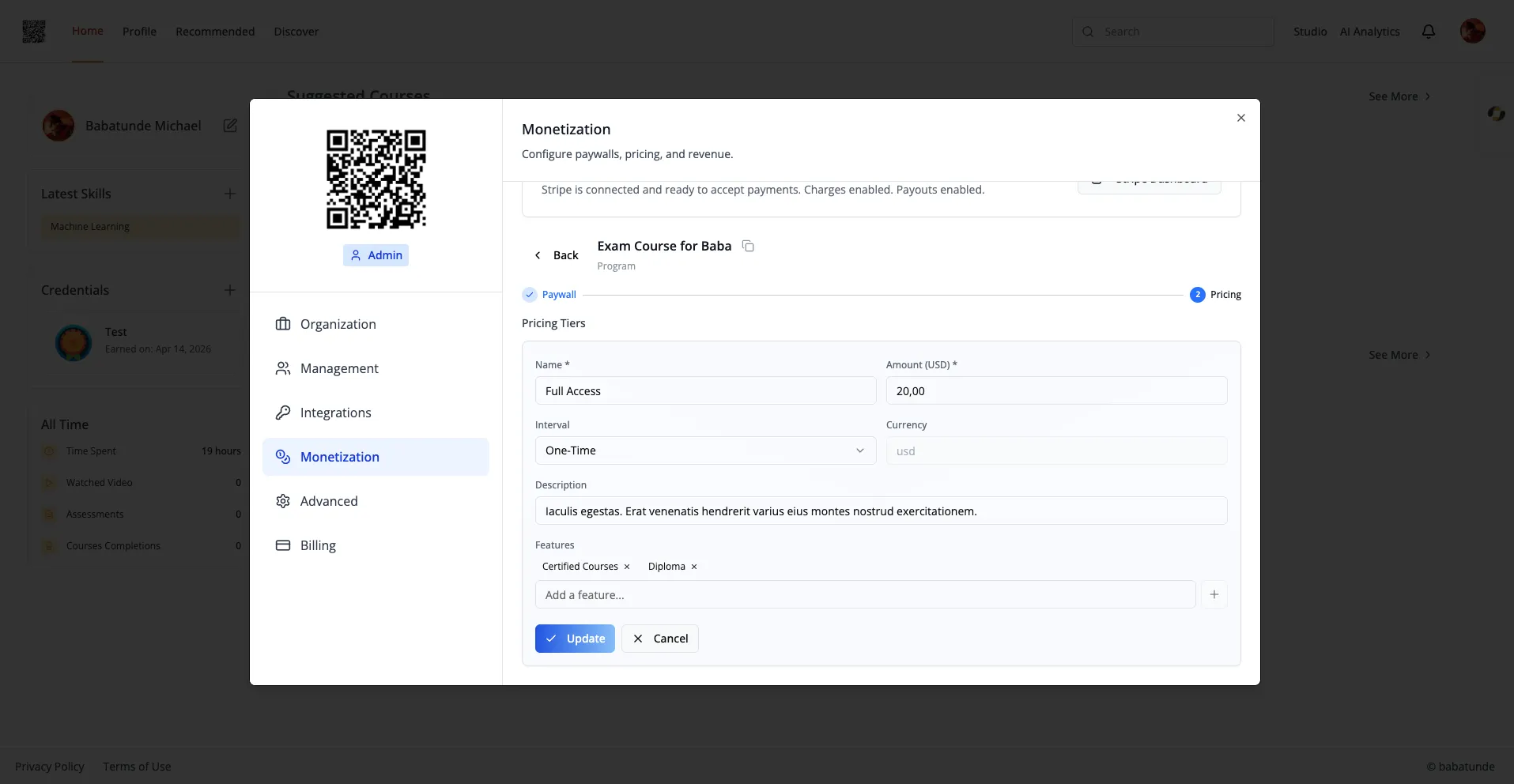
Task: Click the Description input field
Action: [881, 511]
